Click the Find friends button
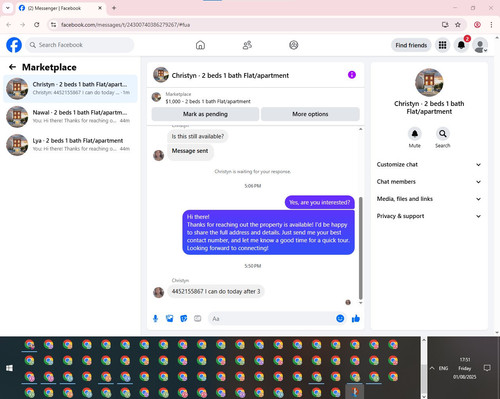 point(411,45)
